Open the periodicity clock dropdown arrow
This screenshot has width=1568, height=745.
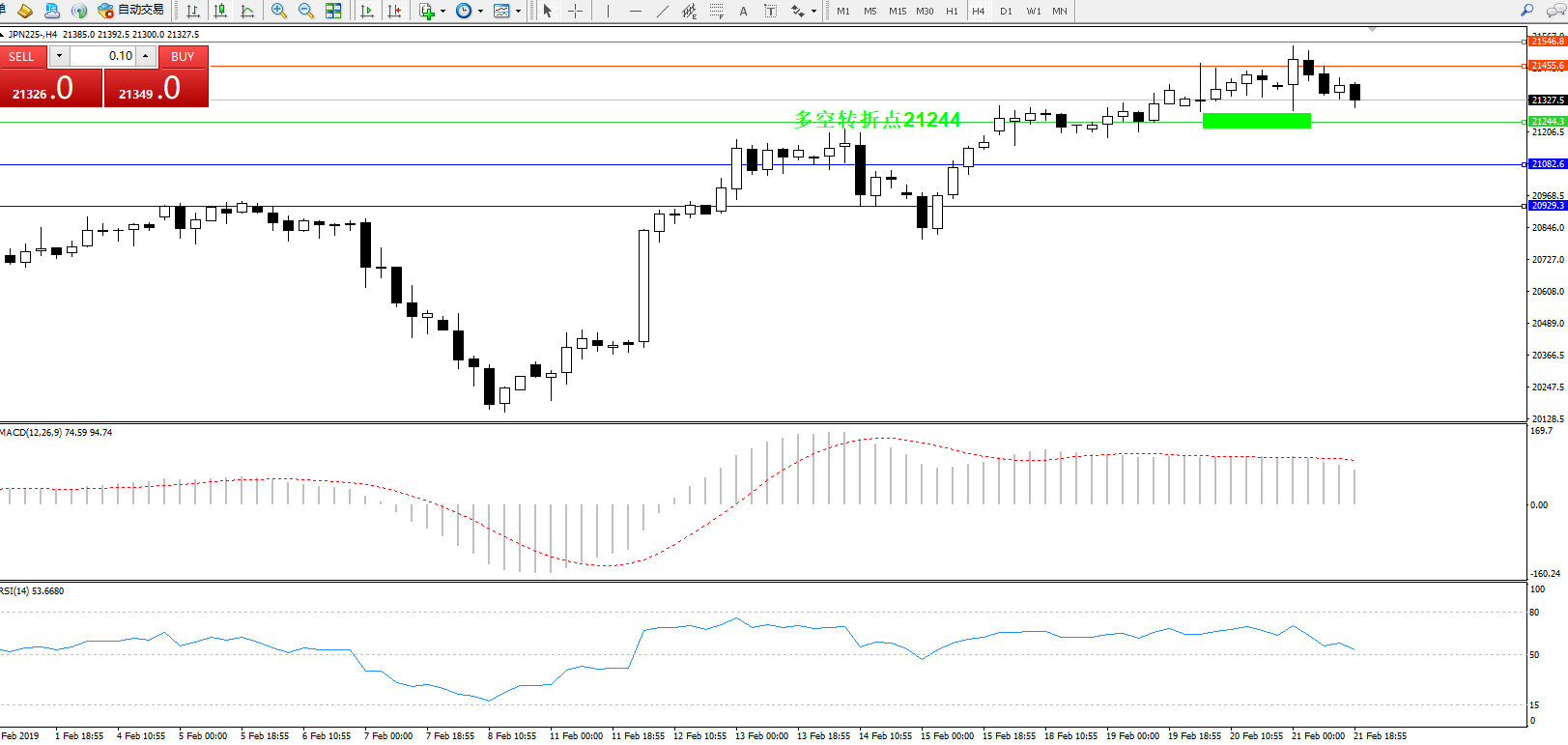click(x=480, y=12)
